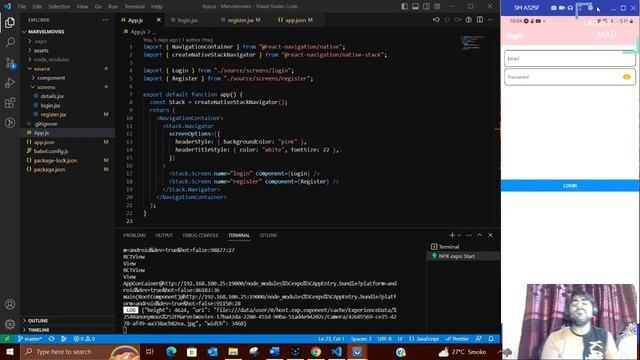Click the Prettier status bar item

point(457,339)
